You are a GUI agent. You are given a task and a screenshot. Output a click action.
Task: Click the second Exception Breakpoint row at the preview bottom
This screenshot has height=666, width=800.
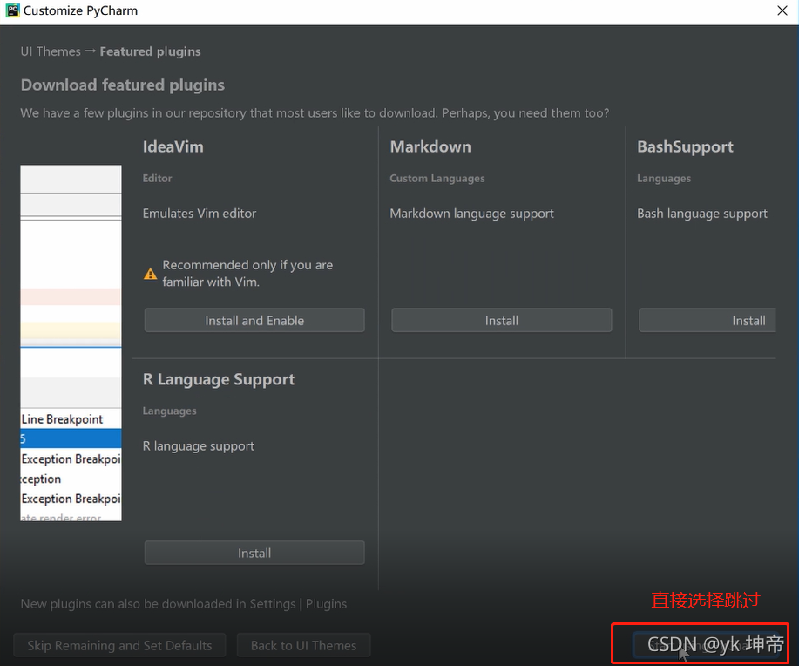tap(71, 499)
